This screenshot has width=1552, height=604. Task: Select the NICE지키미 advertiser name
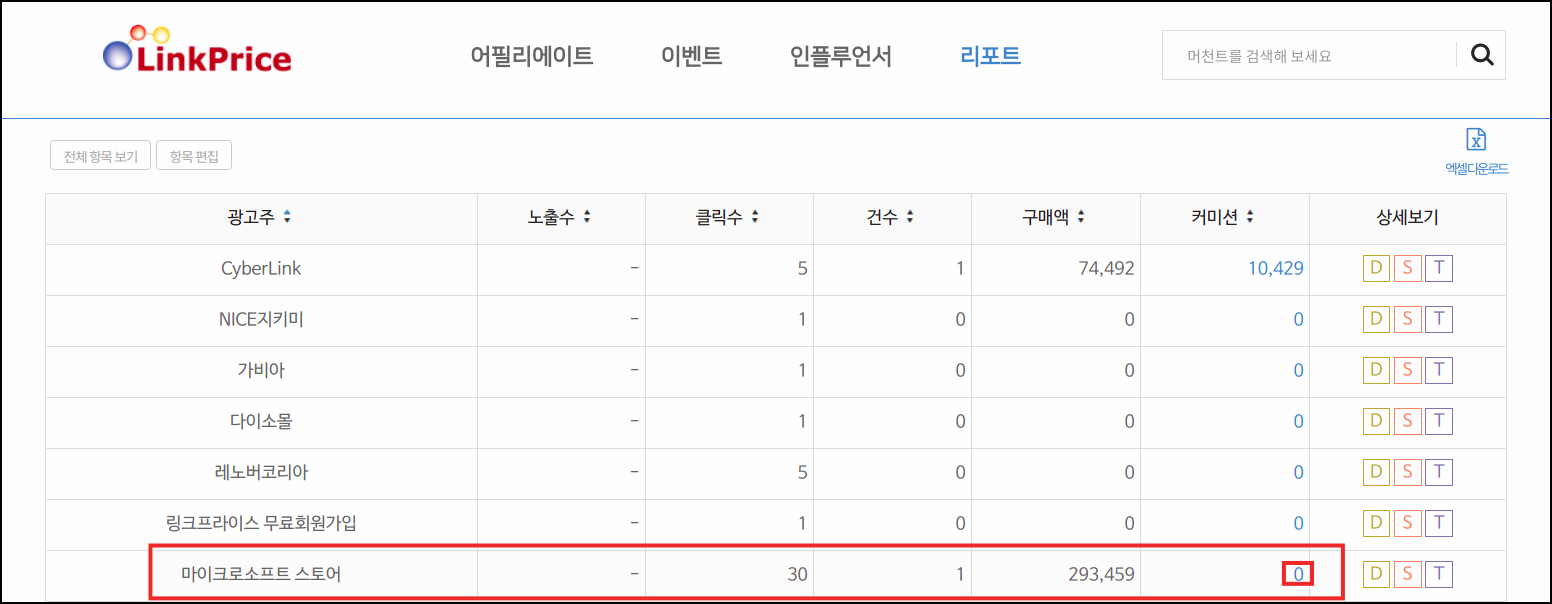(x=261, y=320)
